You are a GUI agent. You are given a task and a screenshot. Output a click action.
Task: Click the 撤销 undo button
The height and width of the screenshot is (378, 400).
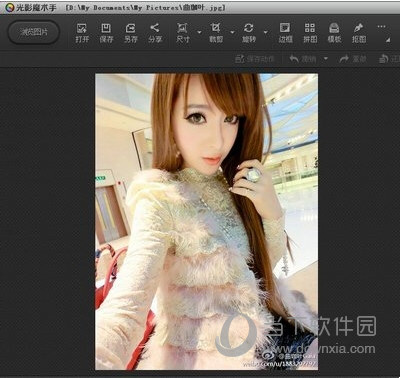pyautogui.click(x=303, y=59)
